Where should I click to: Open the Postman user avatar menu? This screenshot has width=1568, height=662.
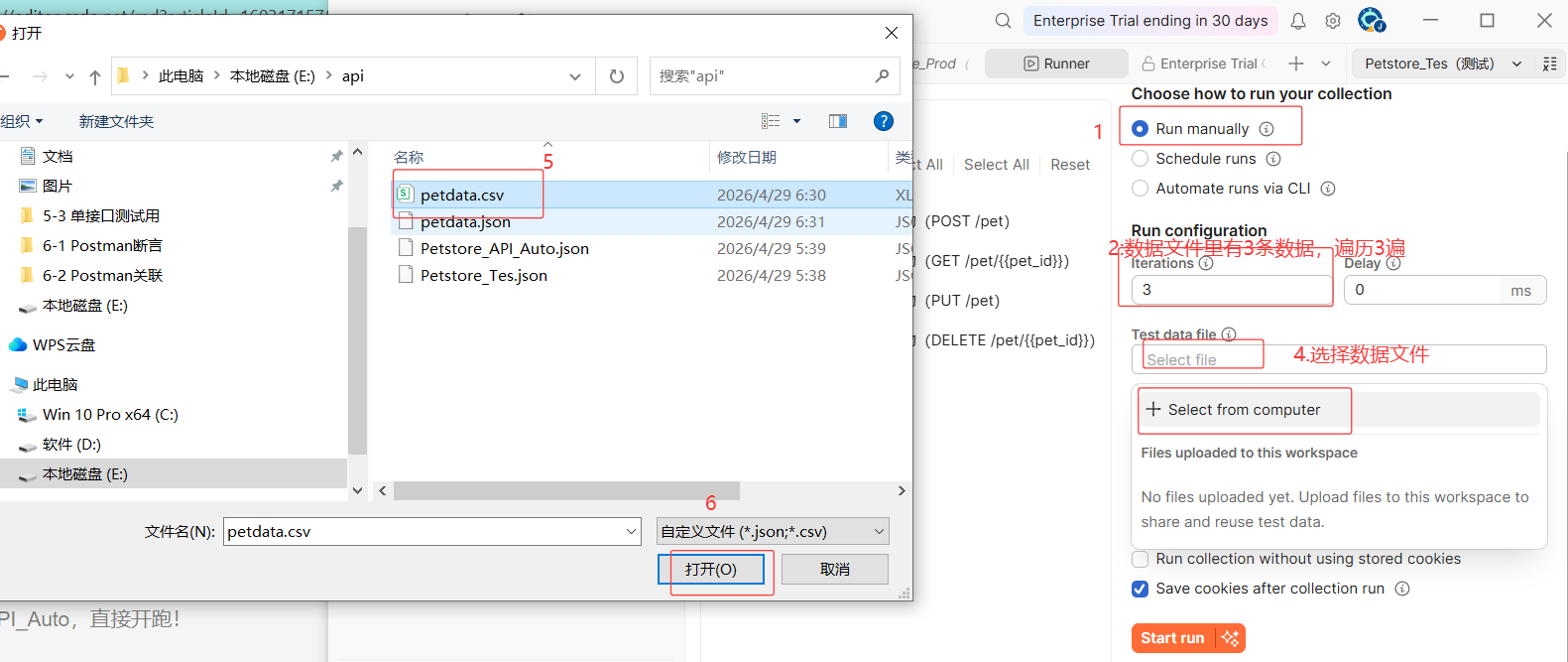click(1371, 20)
